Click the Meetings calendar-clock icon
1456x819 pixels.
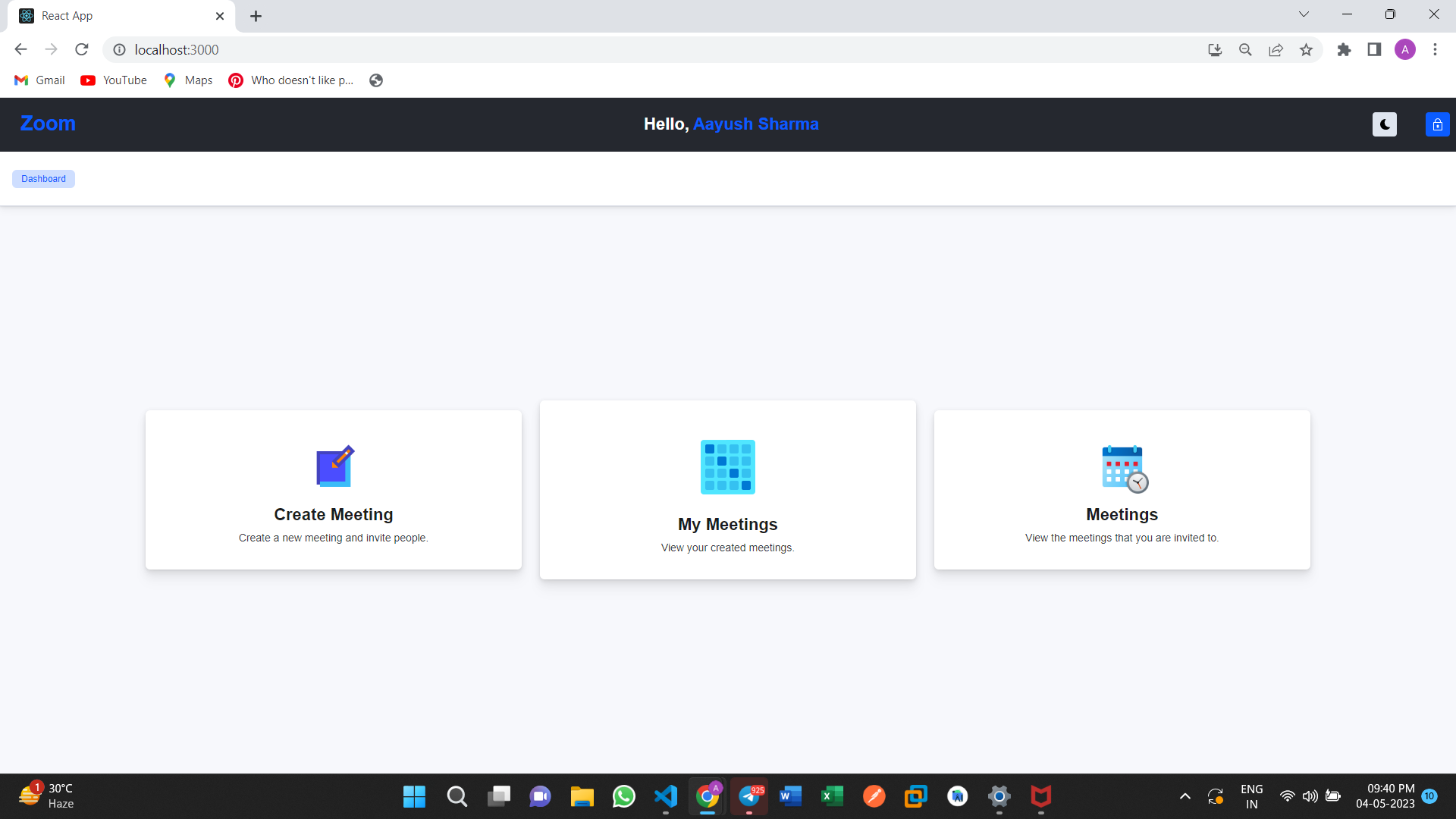[x=1122, y=468]
